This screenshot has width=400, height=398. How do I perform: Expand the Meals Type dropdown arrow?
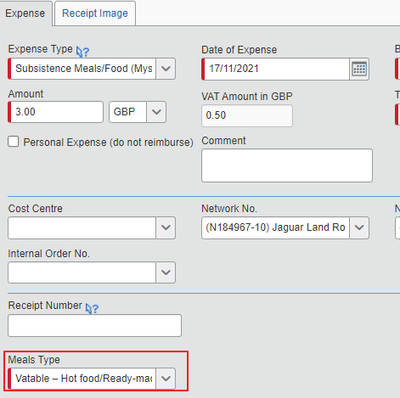point(166,379)
